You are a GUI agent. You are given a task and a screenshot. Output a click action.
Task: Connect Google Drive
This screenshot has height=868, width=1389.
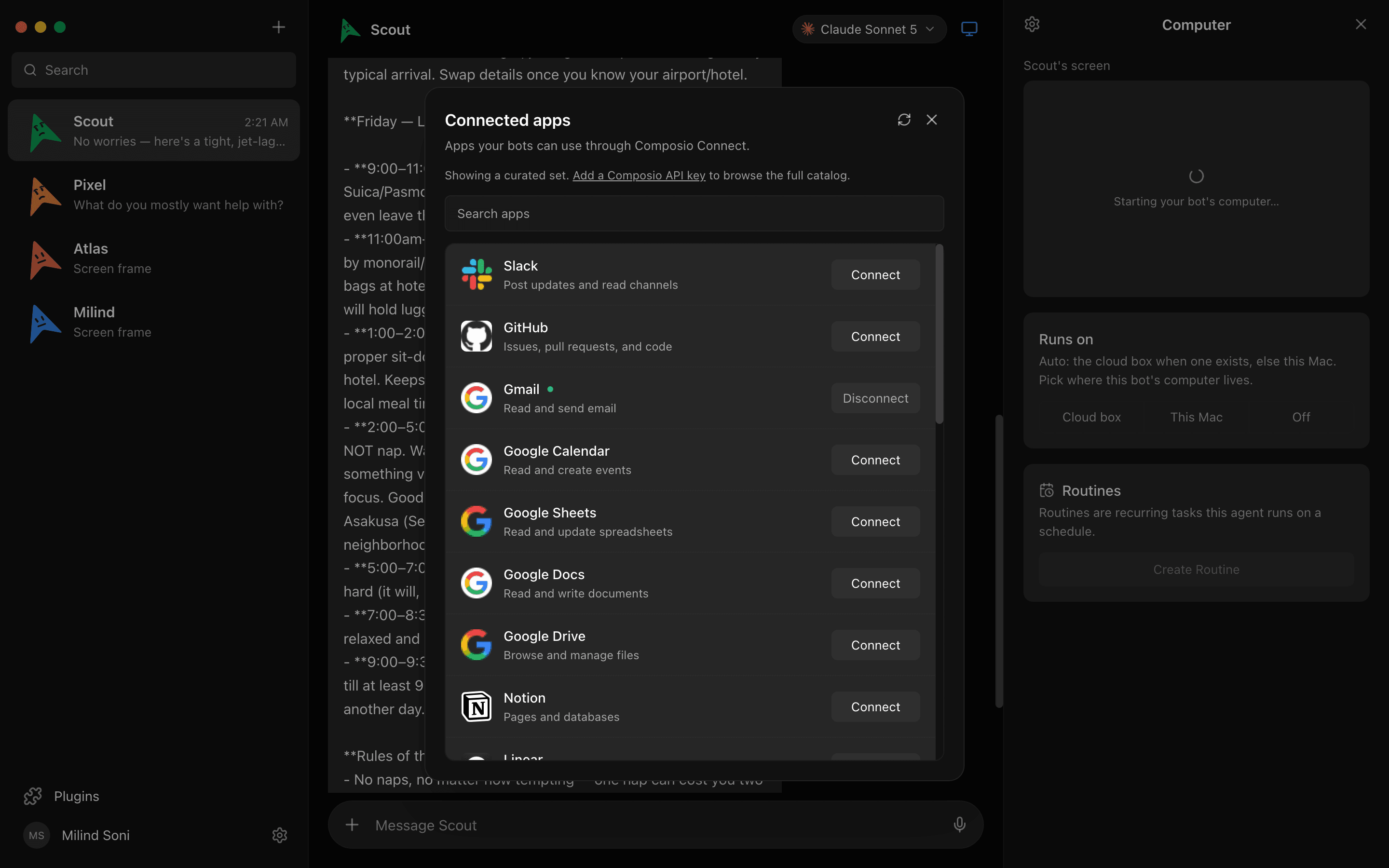pyautogui.click(x=875, y=645)
